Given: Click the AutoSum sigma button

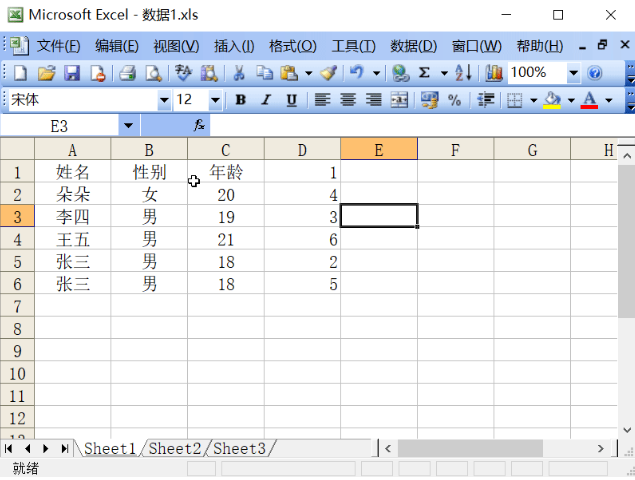Looking at the screenshot, I should coord(424,73).
